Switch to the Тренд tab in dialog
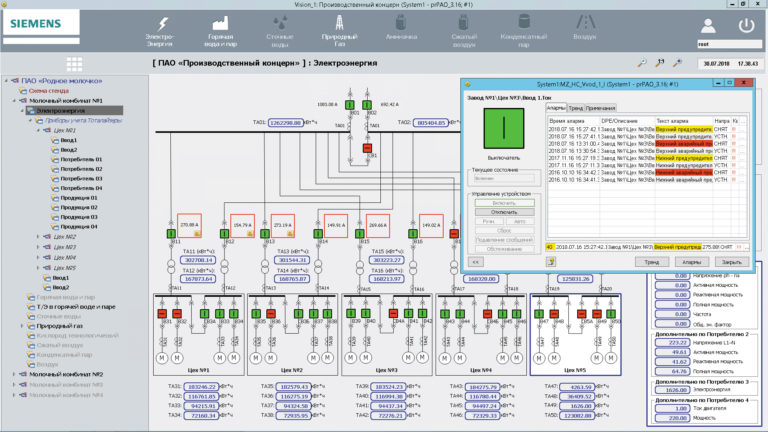 pyautogui.click(x=576, y=108)
